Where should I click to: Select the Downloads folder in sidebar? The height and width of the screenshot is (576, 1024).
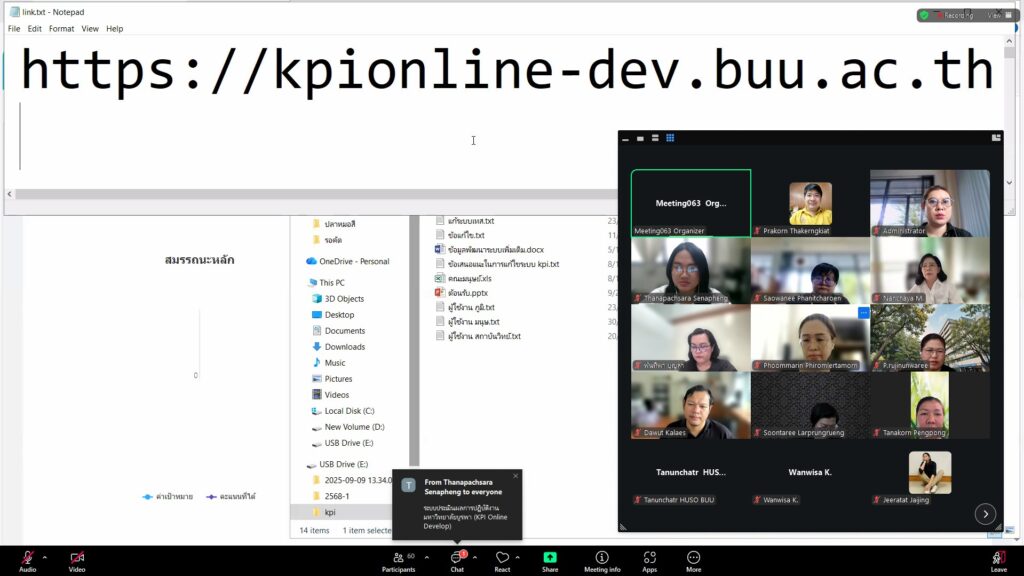click(344, 347)
